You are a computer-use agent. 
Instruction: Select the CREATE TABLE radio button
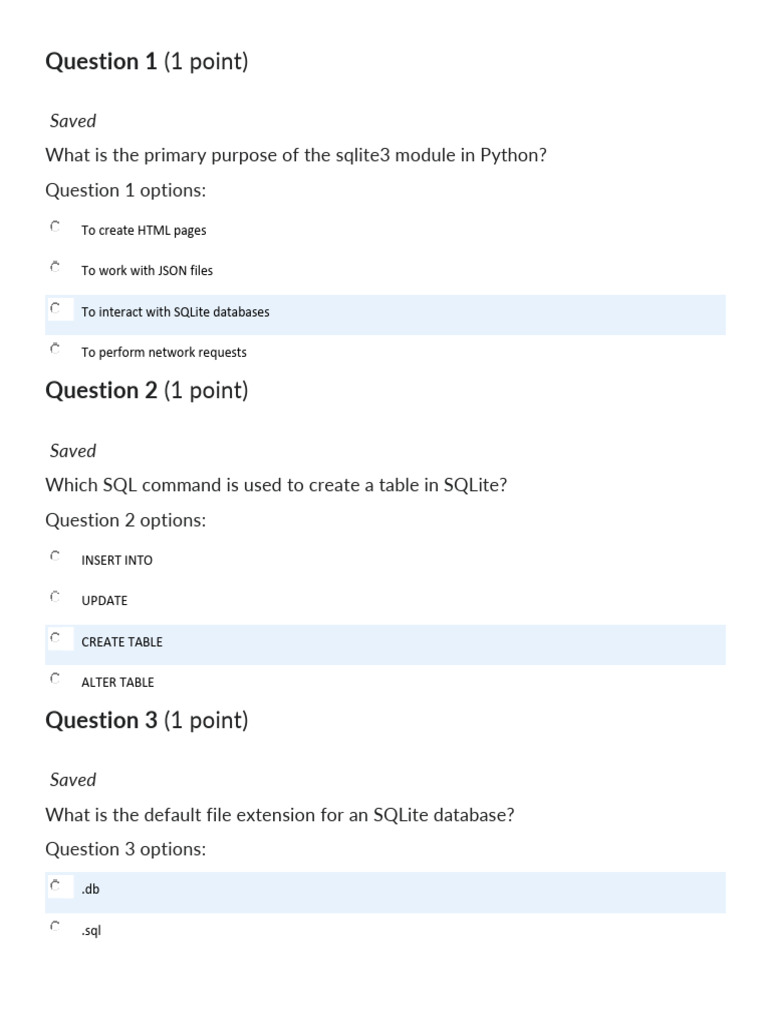click(56, 638)
